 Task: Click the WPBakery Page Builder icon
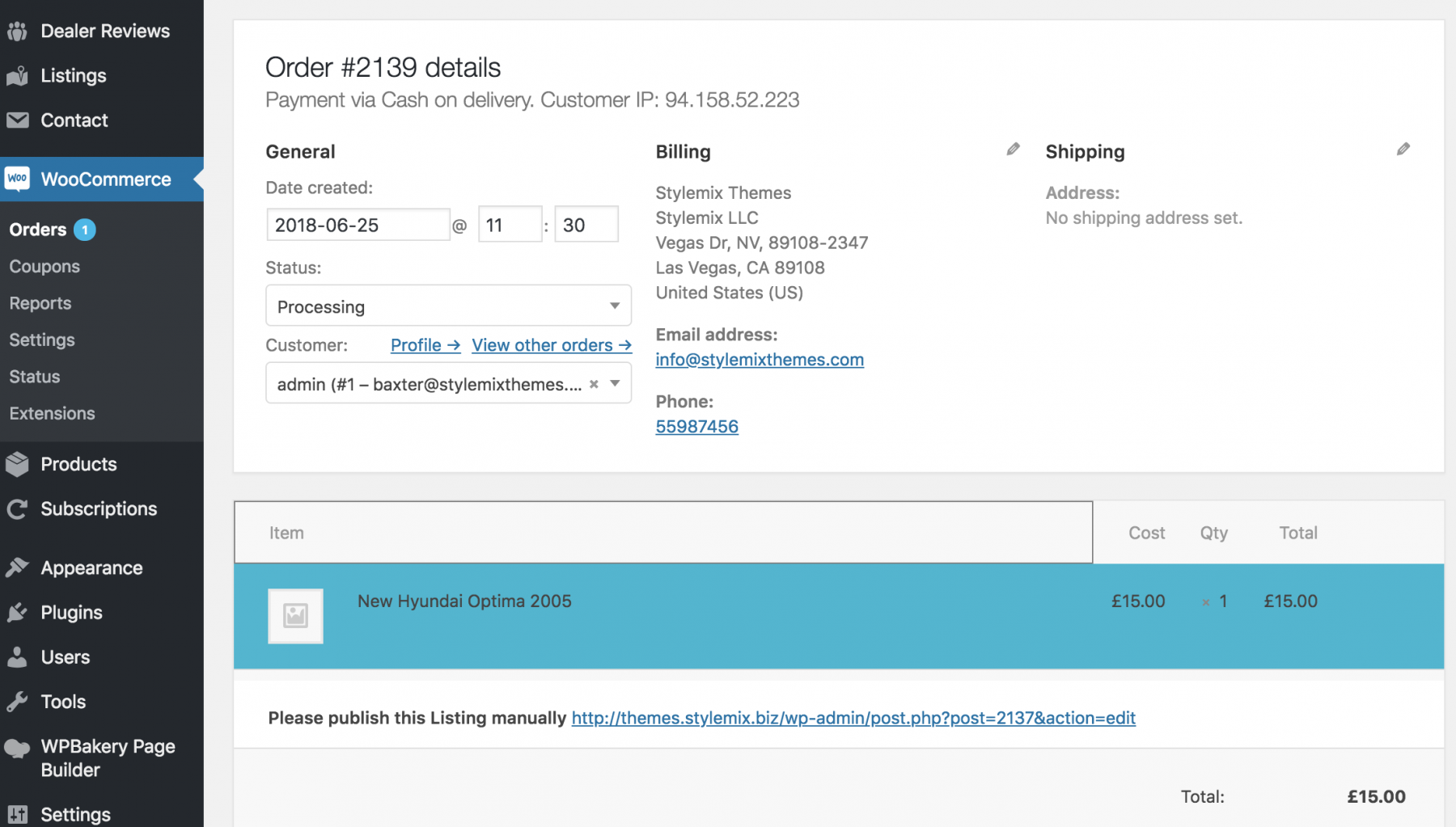pos(17,748)
